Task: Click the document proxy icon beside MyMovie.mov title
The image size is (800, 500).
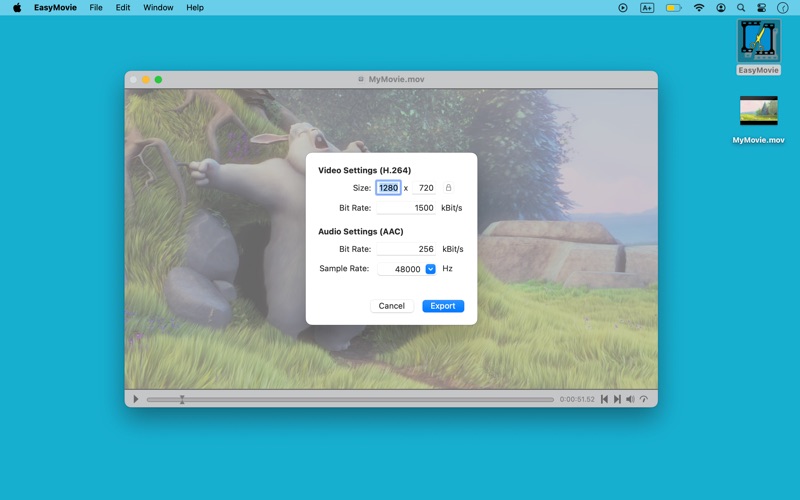Action: pyautogui.click(x=361, y=79)
